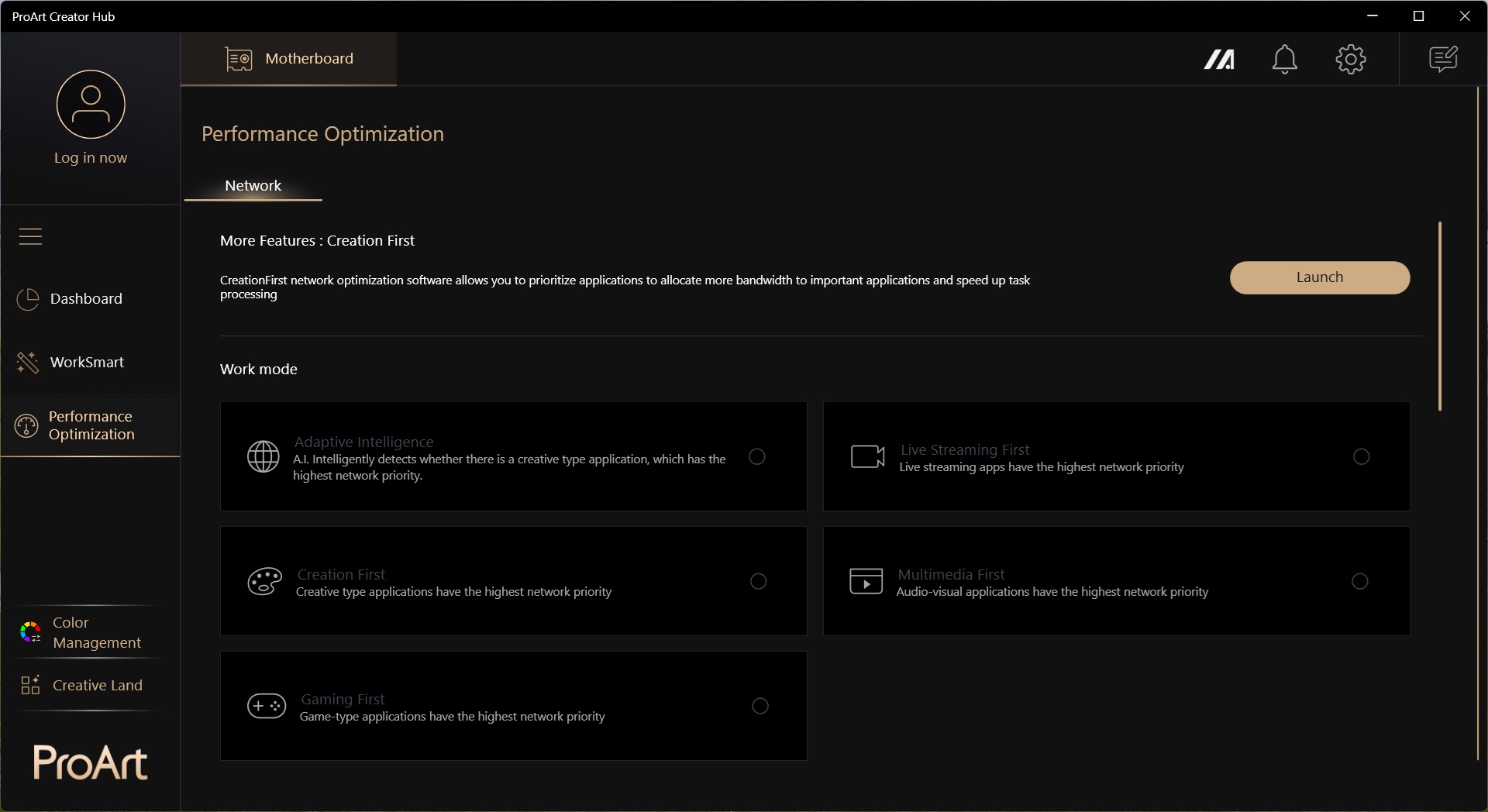Click the Multimedia First play-window icon
Image resolution: width=1488 pixels, height=812 pixels.
pos(866,581)
